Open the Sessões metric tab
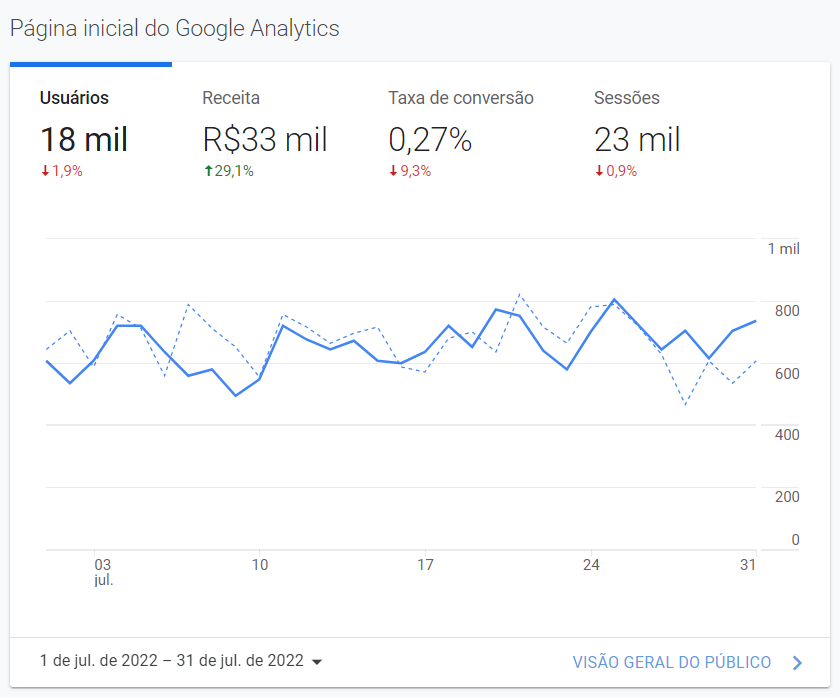The image size is (840, 698). [x=627, y=98]
